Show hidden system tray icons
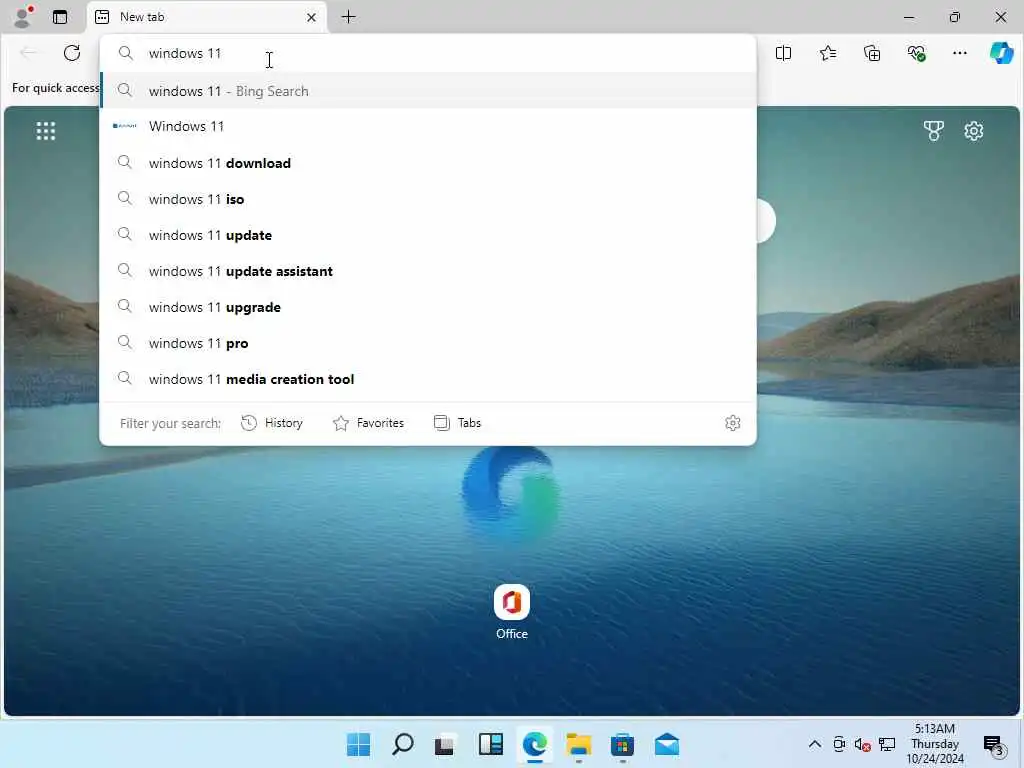 pos(815,744)
